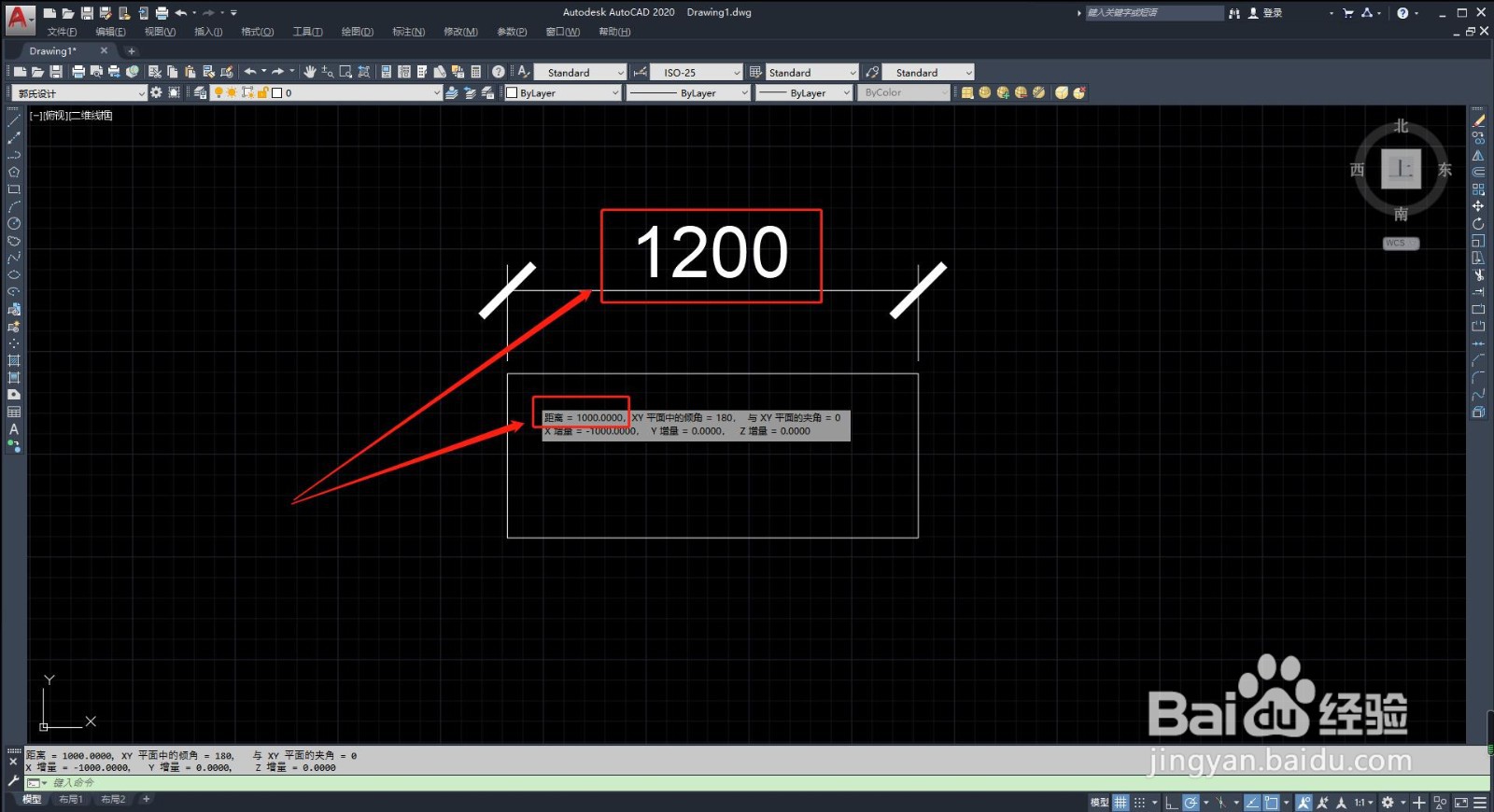Open the 文件(F) menu
The image size is (1494, 812).
tap(62, 32)
